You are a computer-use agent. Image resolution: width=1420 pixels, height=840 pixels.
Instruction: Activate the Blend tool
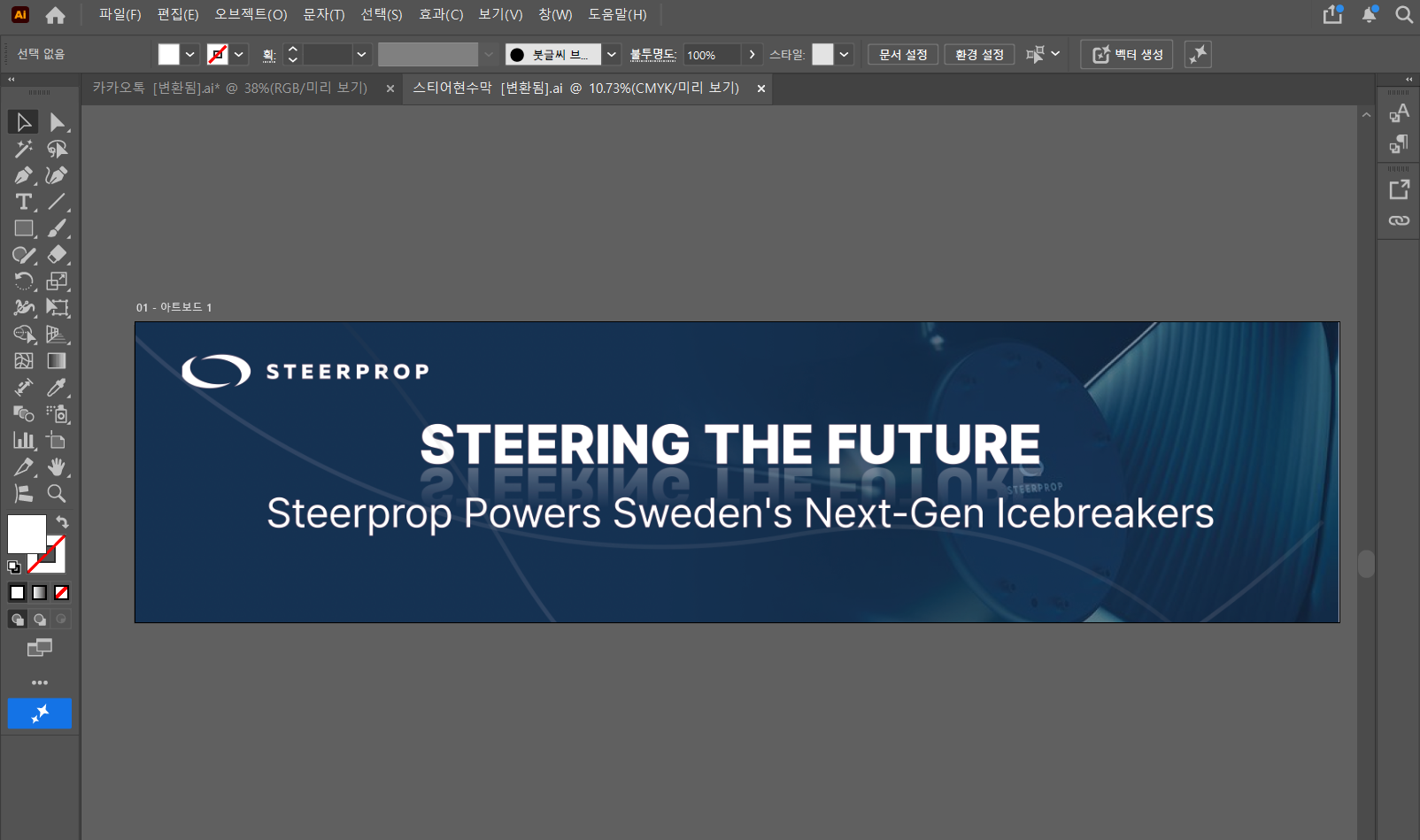click(x=24, y=414)
